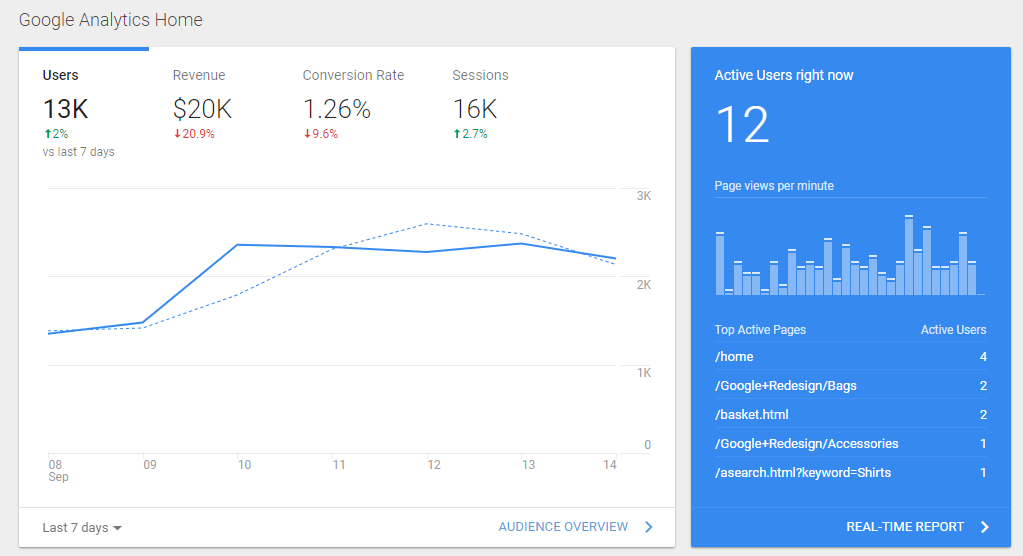Select the /Google+Redesign/Bags page row
This screenshot has width=1023, height=556.
[850, 385]
